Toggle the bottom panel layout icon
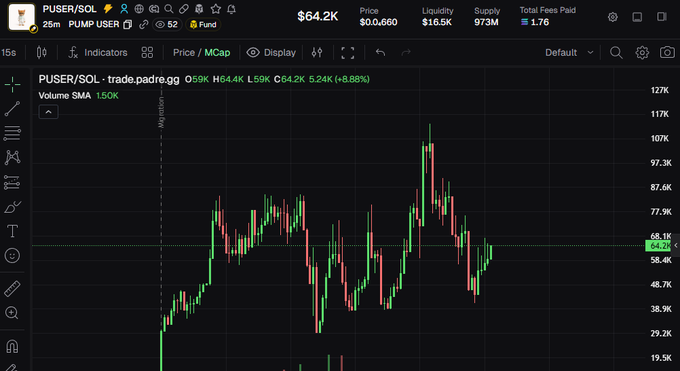Image resolution: width=680 pixels, height=371 pixels. (x=637, y=17)
